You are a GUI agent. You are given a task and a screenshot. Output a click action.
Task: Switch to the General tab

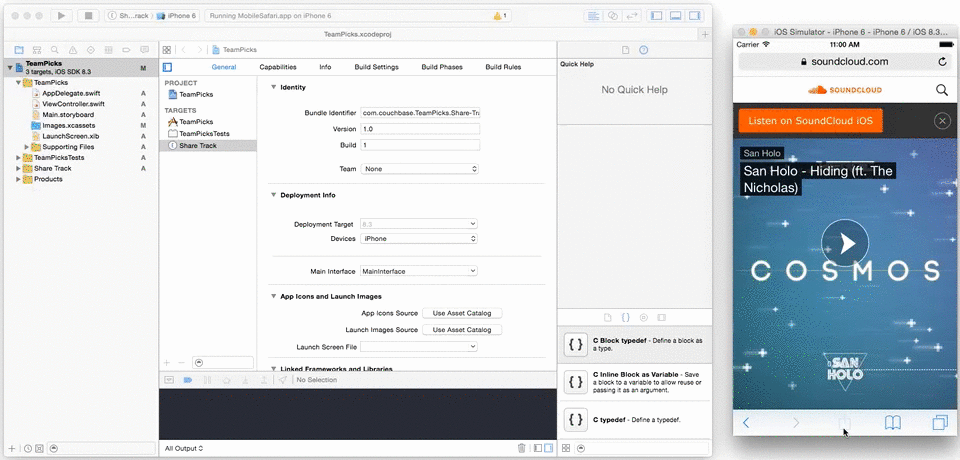tap(224, 67)
